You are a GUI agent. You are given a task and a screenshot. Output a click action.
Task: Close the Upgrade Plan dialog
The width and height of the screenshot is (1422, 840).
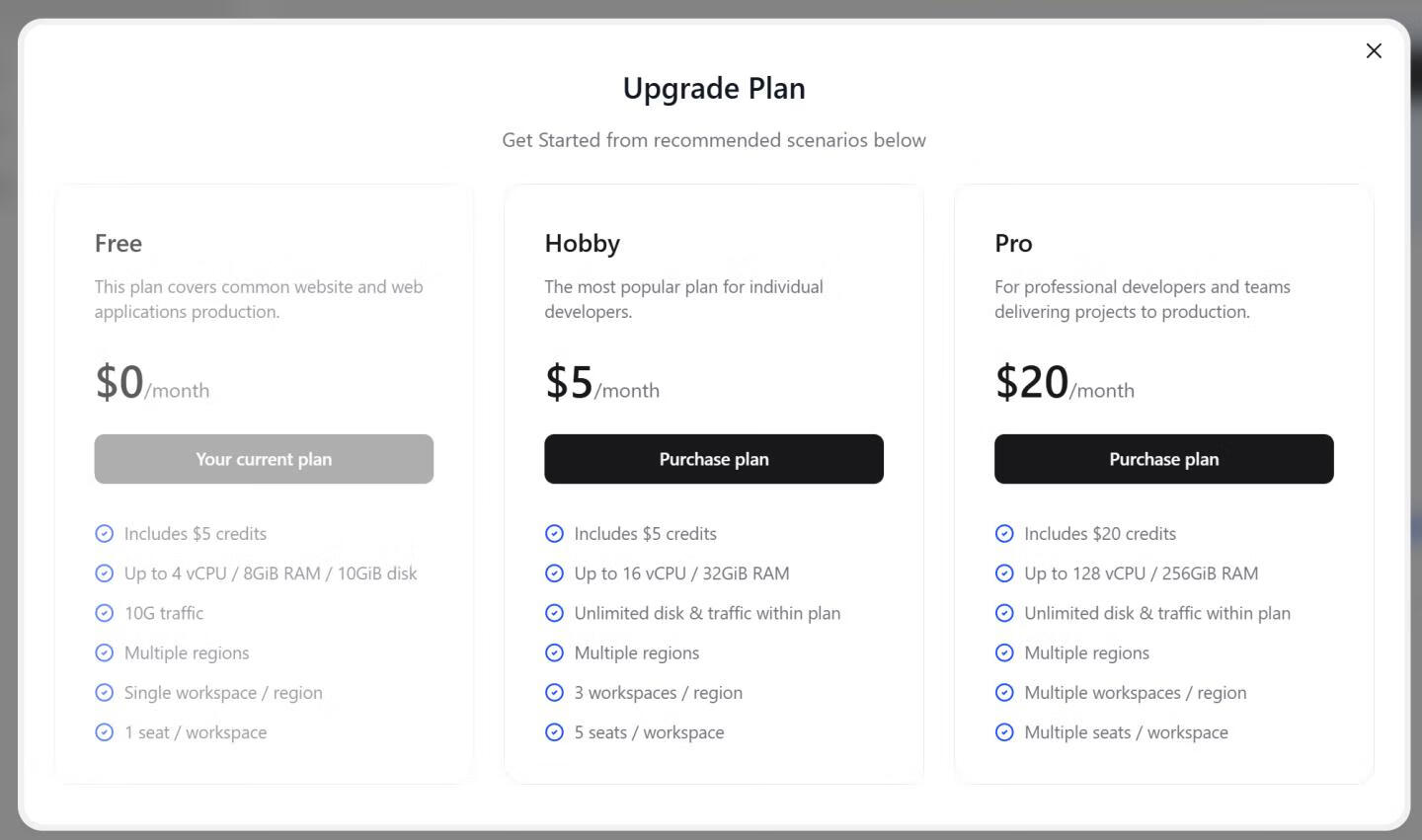point(1374,50)
